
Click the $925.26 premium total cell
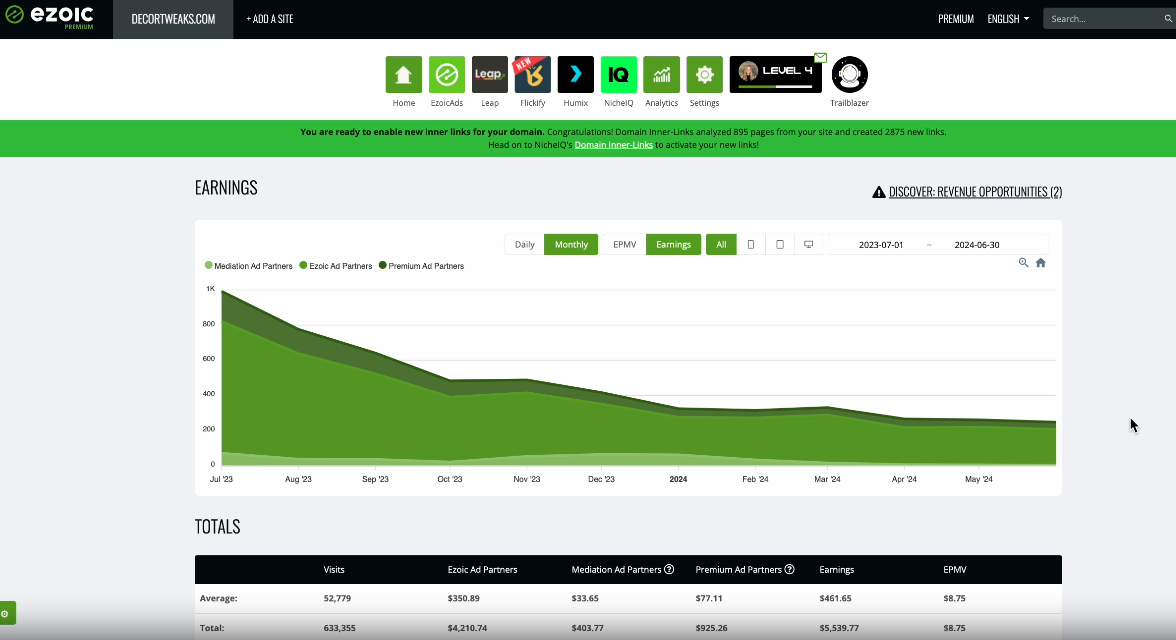click(711, 628)
